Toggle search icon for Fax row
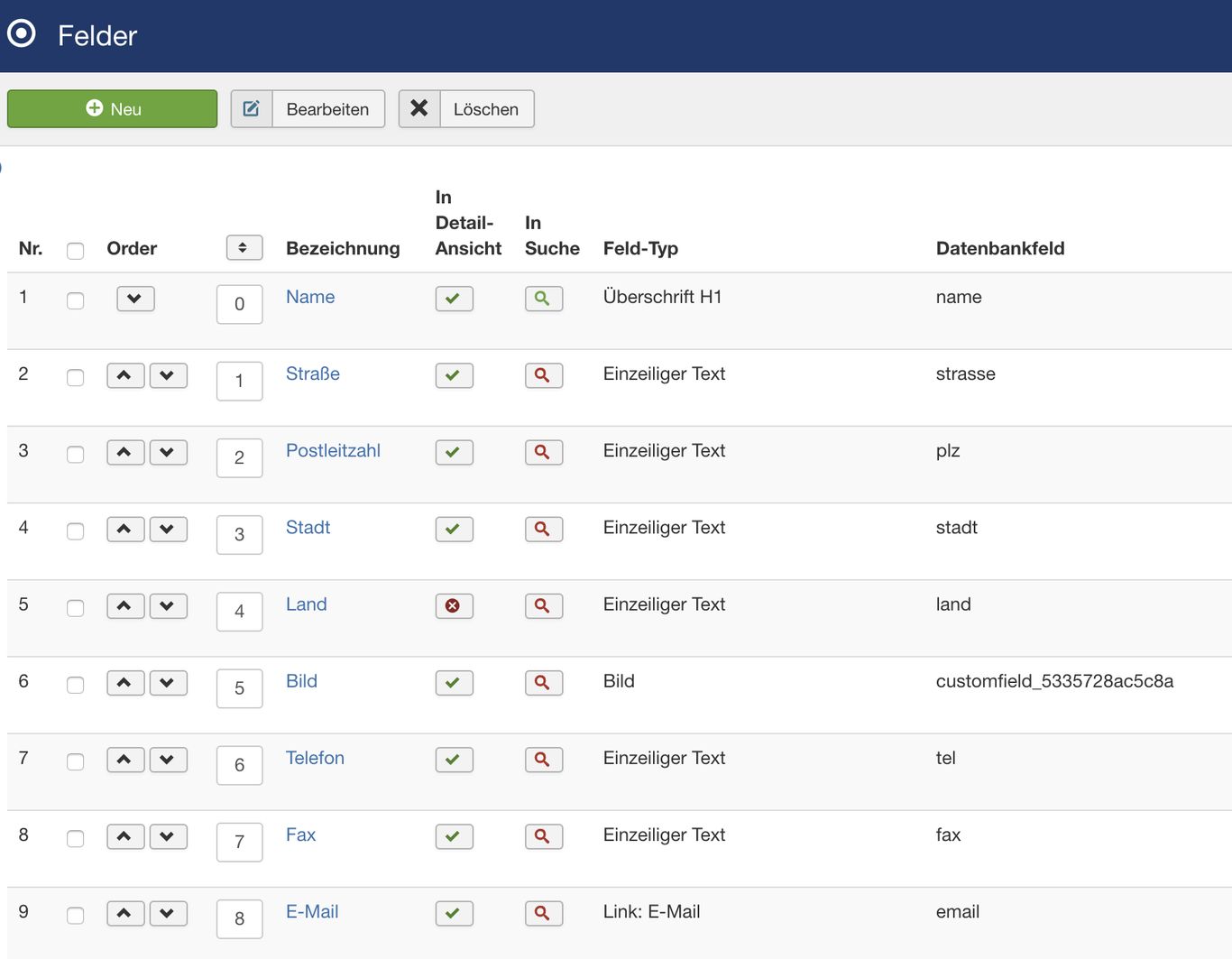Viewport: 1232px width, 959px height. click(544, 836)
